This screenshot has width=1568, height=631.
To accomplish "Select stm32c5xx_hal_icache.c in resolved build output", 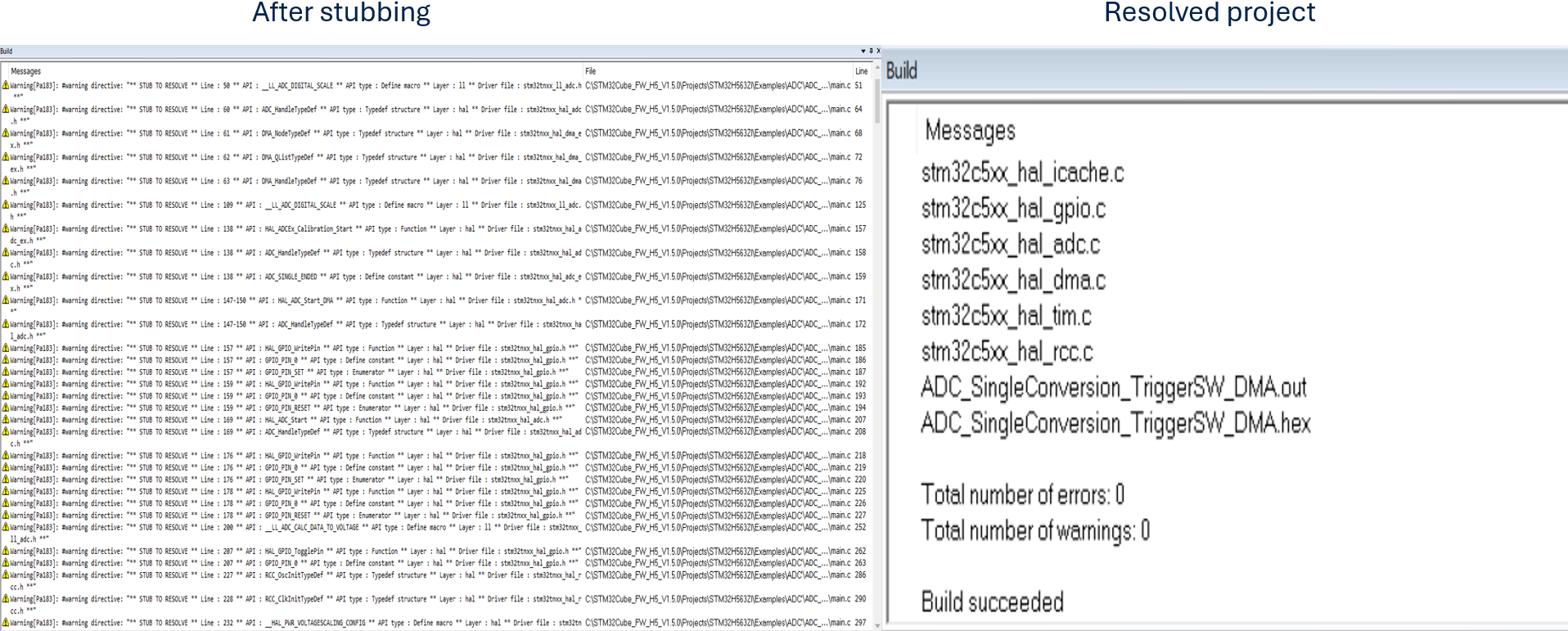I will click(1022, 173).
